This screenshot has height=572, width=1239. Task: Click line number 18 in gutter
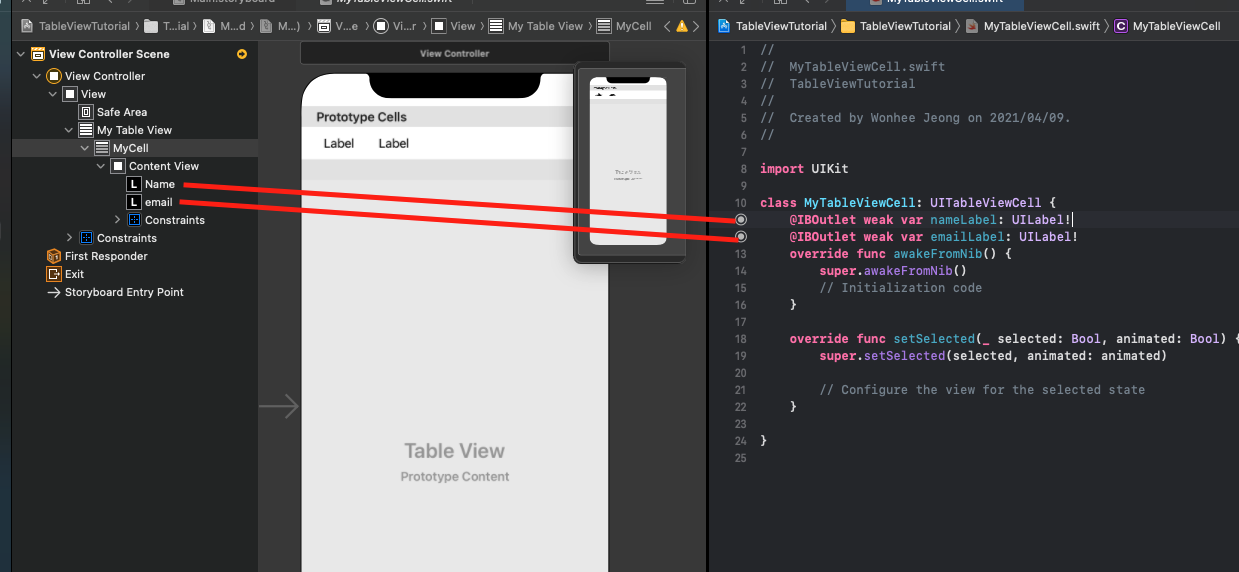pos(740,339)
